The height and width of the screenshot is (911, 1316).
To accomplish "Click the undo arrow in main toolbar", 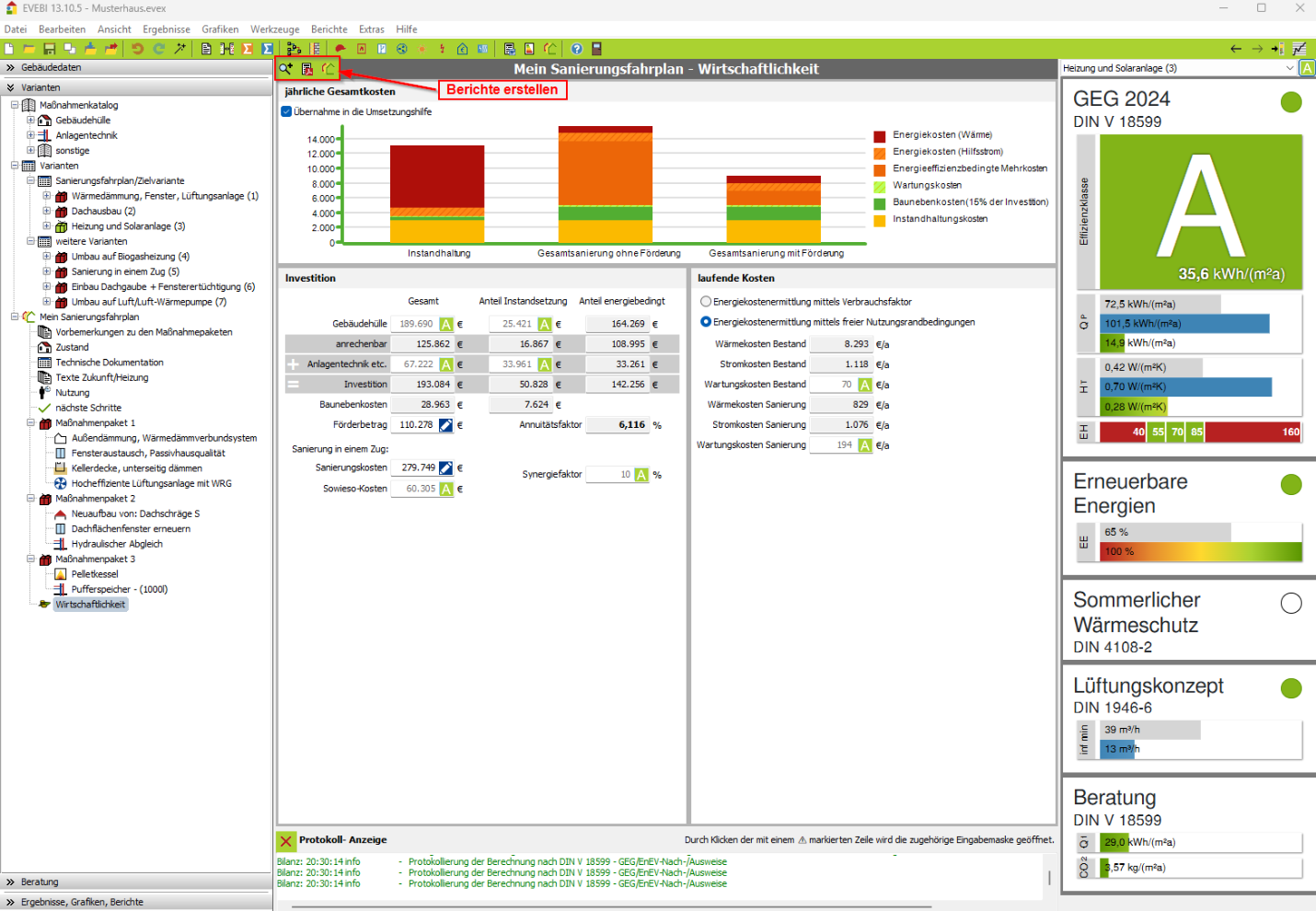I will (x=137, y=49).
